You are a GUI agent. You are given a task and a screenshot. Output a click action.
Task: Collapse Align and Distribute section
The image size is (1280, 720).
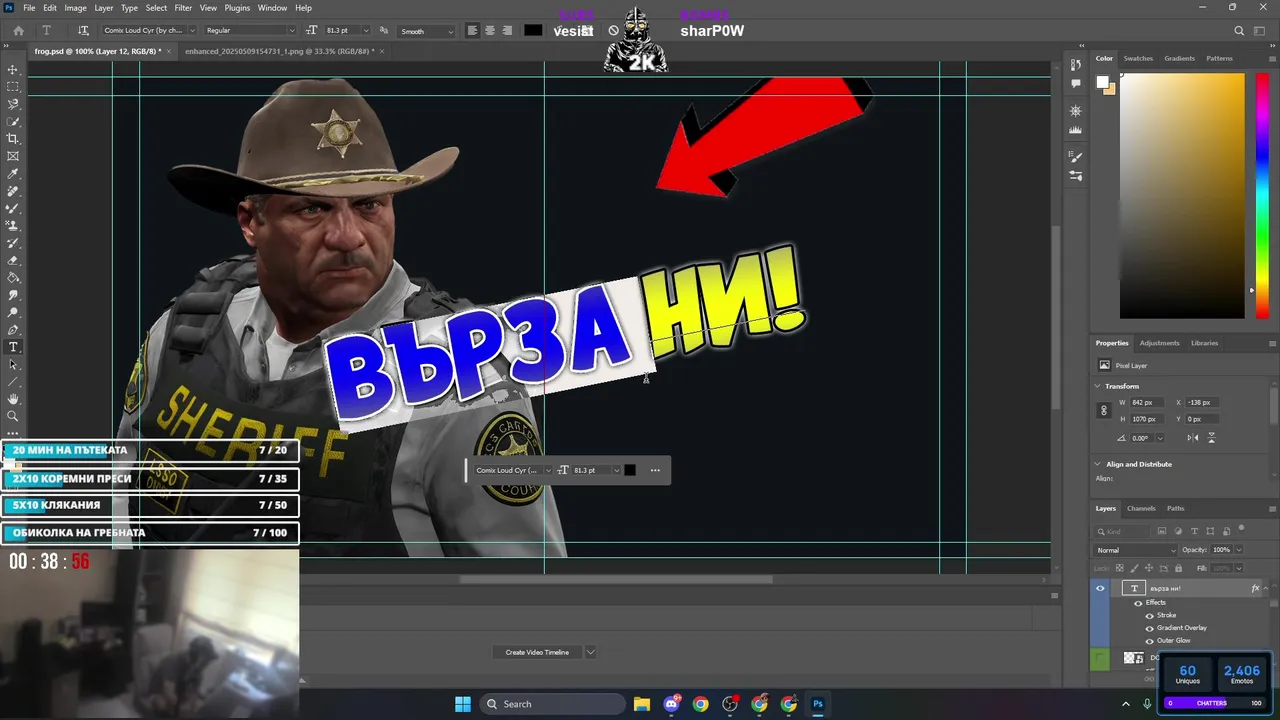pyautogui.click(x=1098, y=464)
